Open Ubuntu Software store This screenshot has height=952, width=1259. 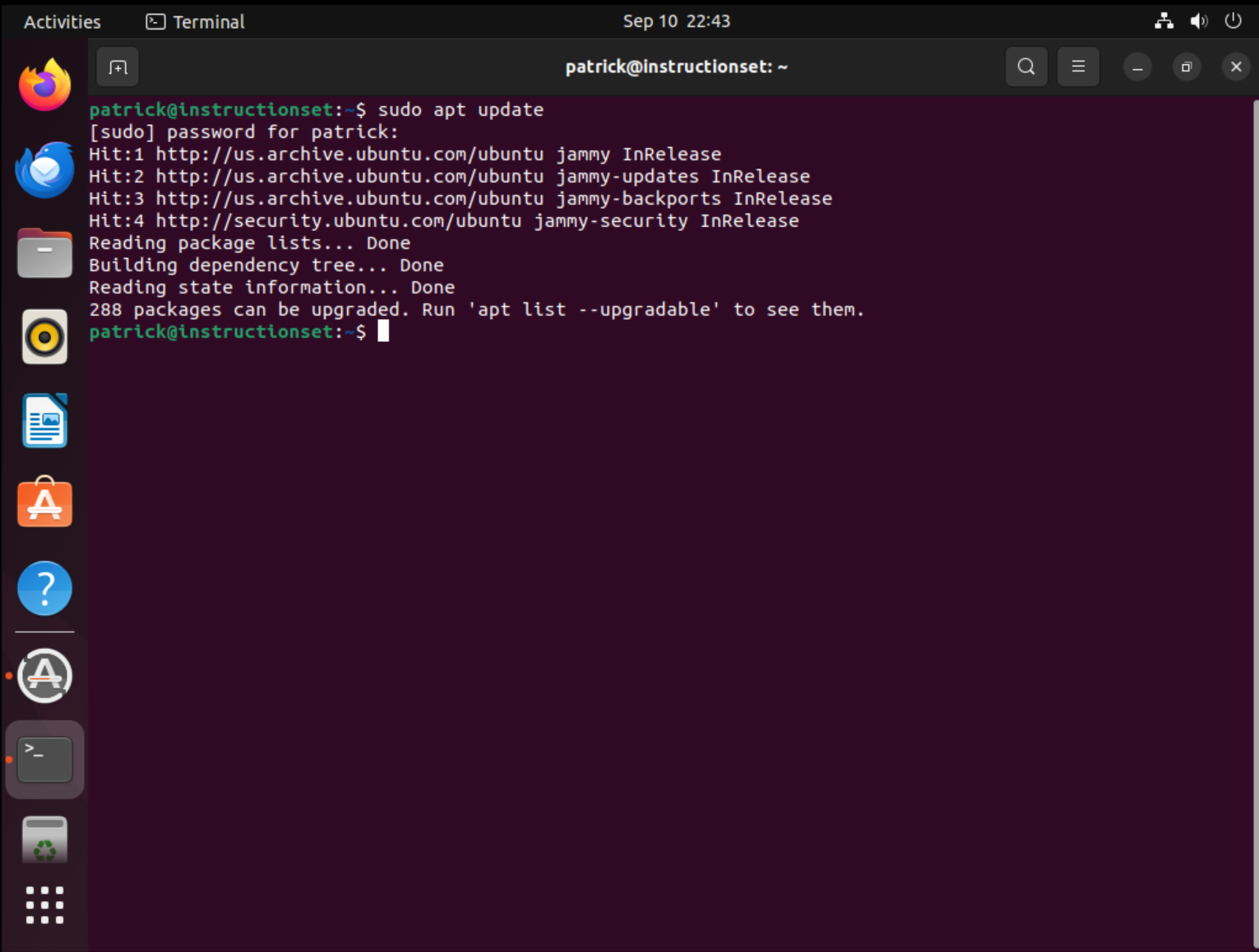[45, 504]
